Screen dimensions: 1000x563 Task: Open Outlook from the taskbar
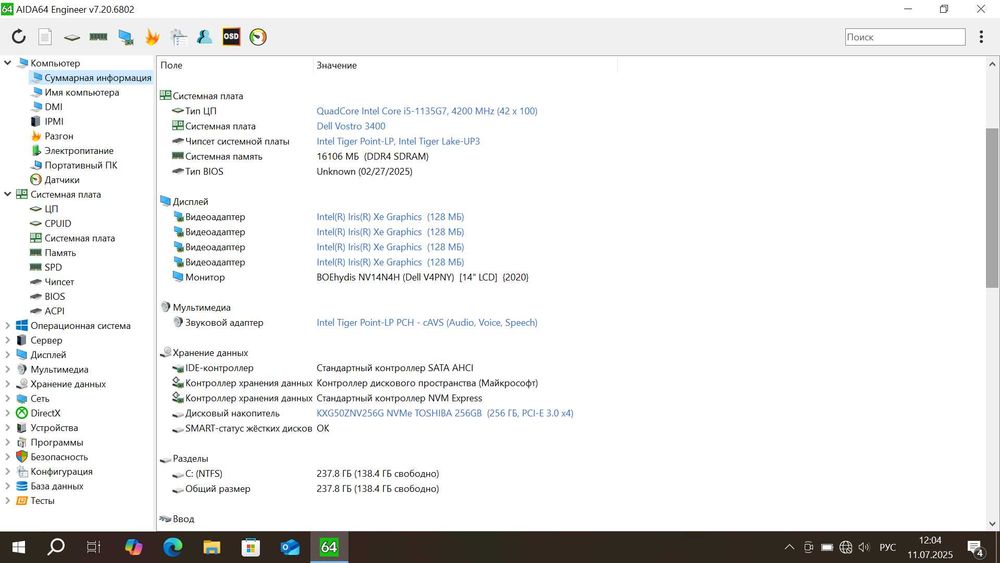pyautogui.click(x=290, y=547)
